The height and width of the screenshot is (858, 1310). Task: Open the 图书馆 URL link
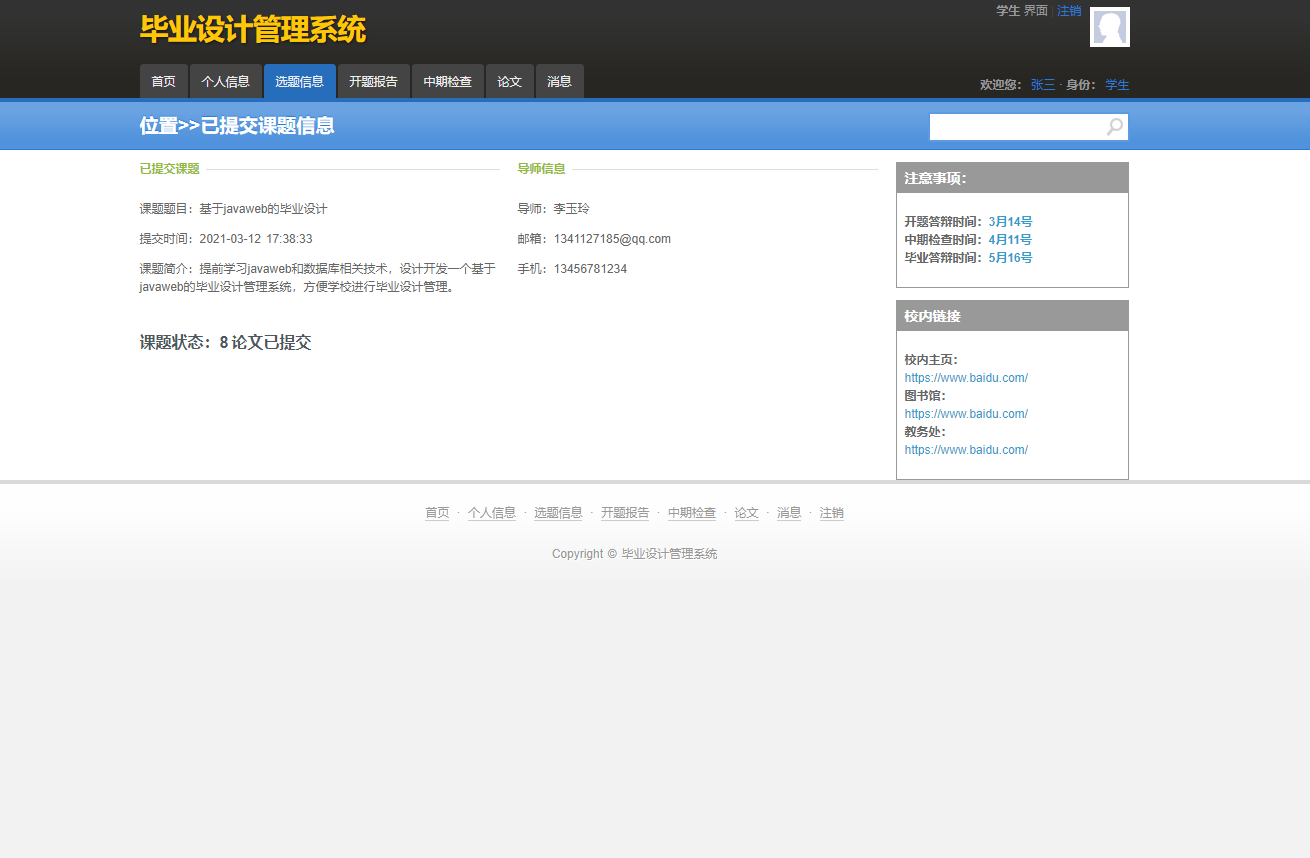[966, 414]
